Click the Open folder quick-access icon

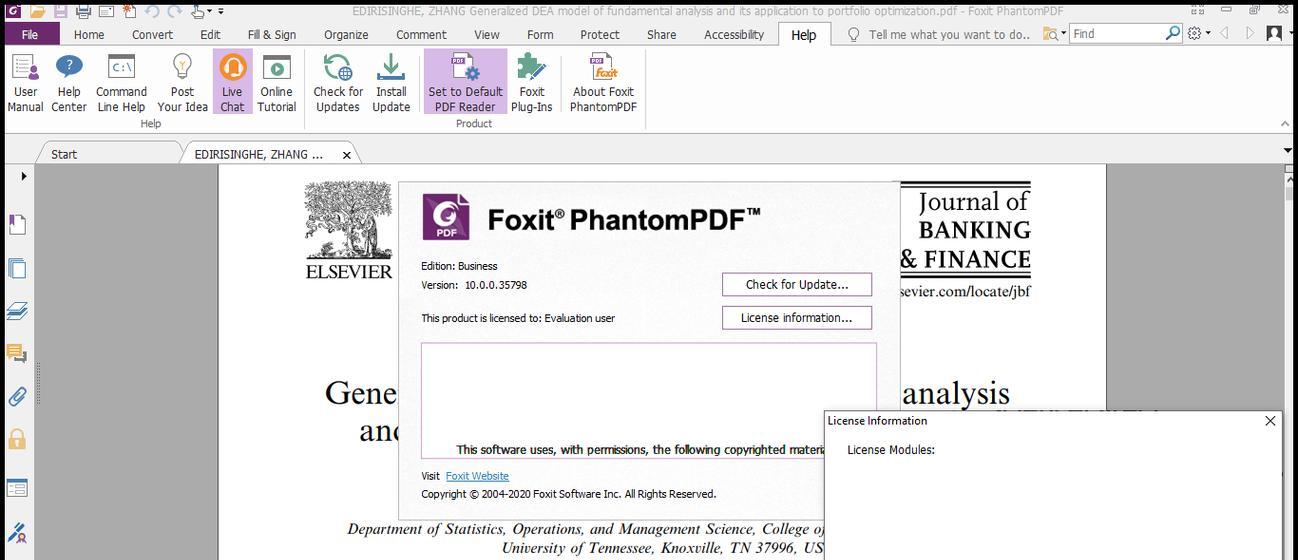pyautogui.click(x=37, y=11)
